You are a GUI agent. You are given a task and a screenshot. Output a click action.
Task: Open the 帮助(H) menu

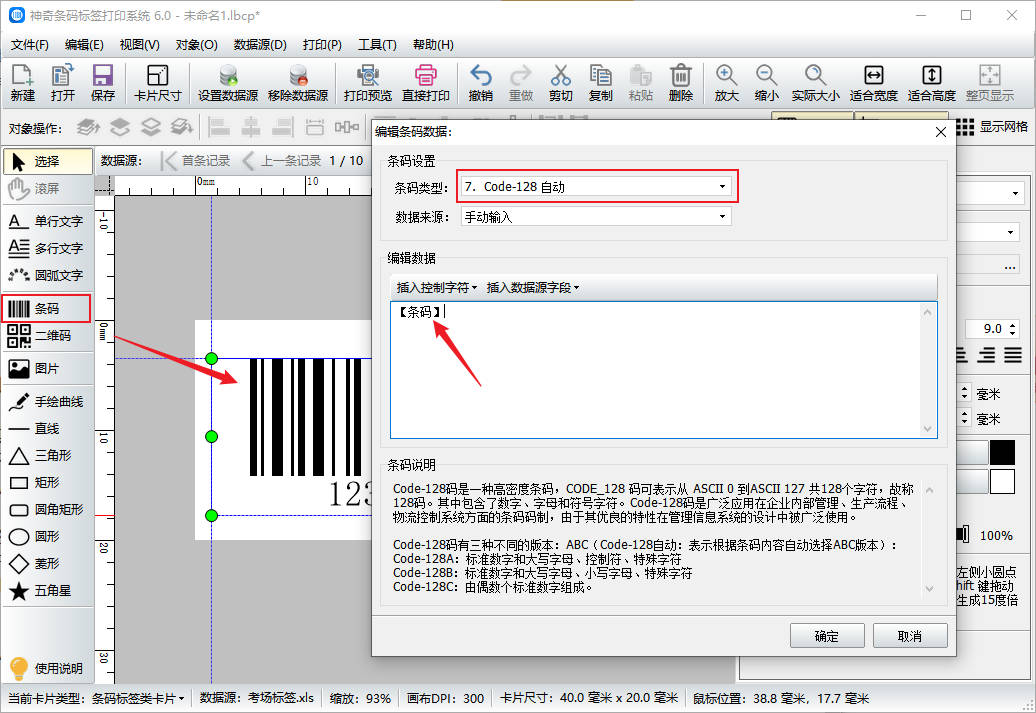coord(433,44)
